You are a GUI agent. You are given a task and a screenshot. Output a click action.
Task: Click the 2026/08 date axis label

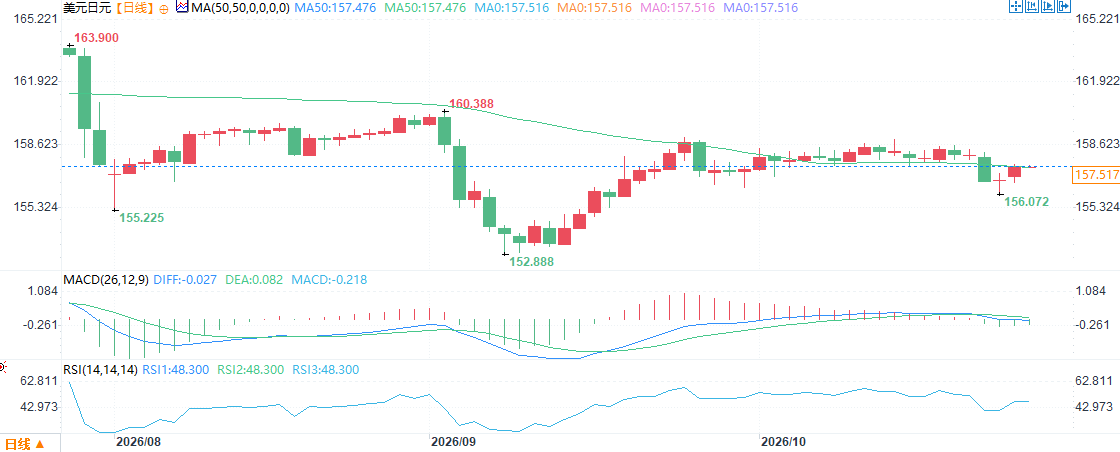click(139, 442)
